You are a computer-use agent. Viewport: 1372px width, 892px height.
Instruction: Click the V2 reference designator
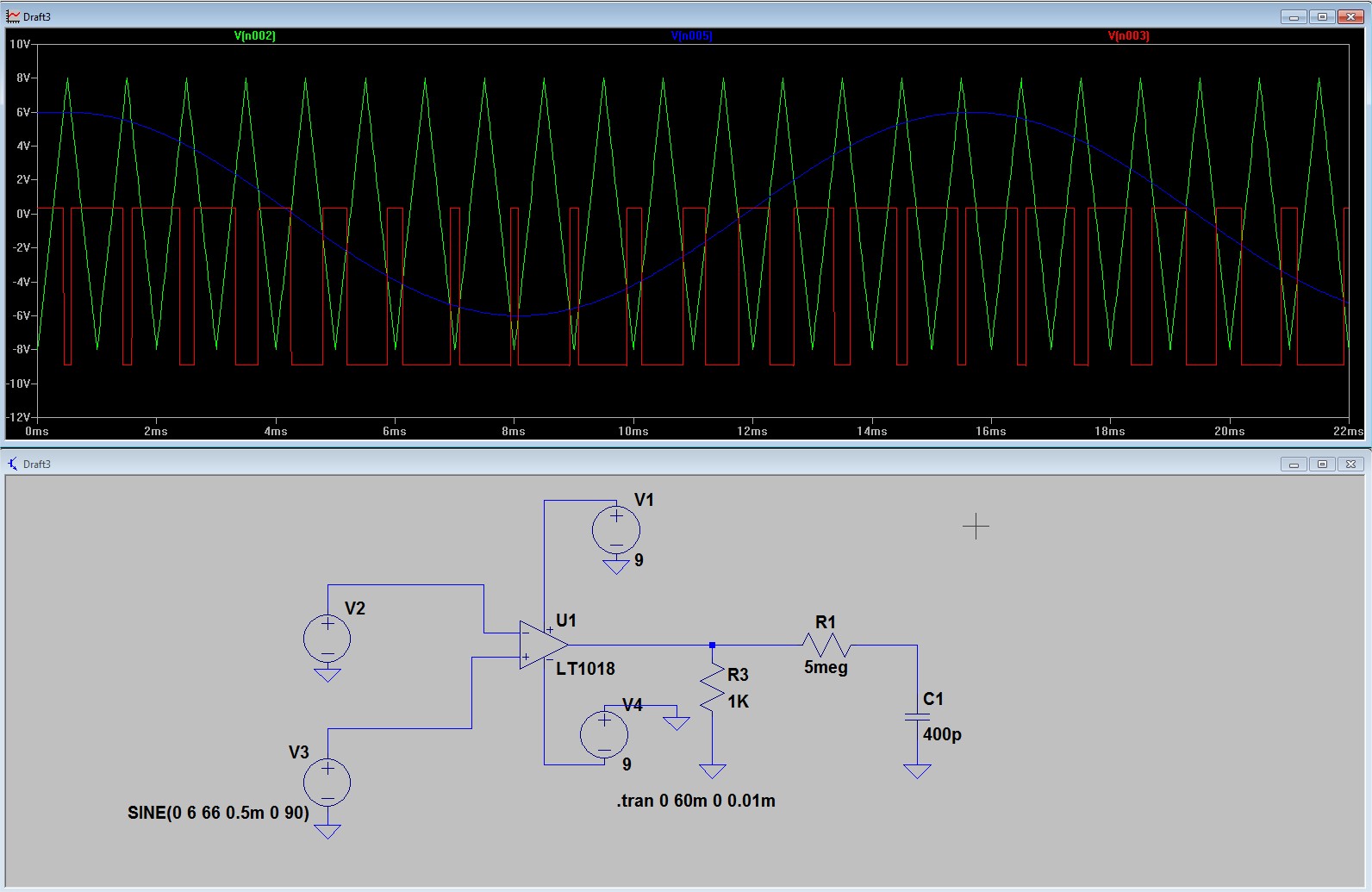tap(355, 608)
